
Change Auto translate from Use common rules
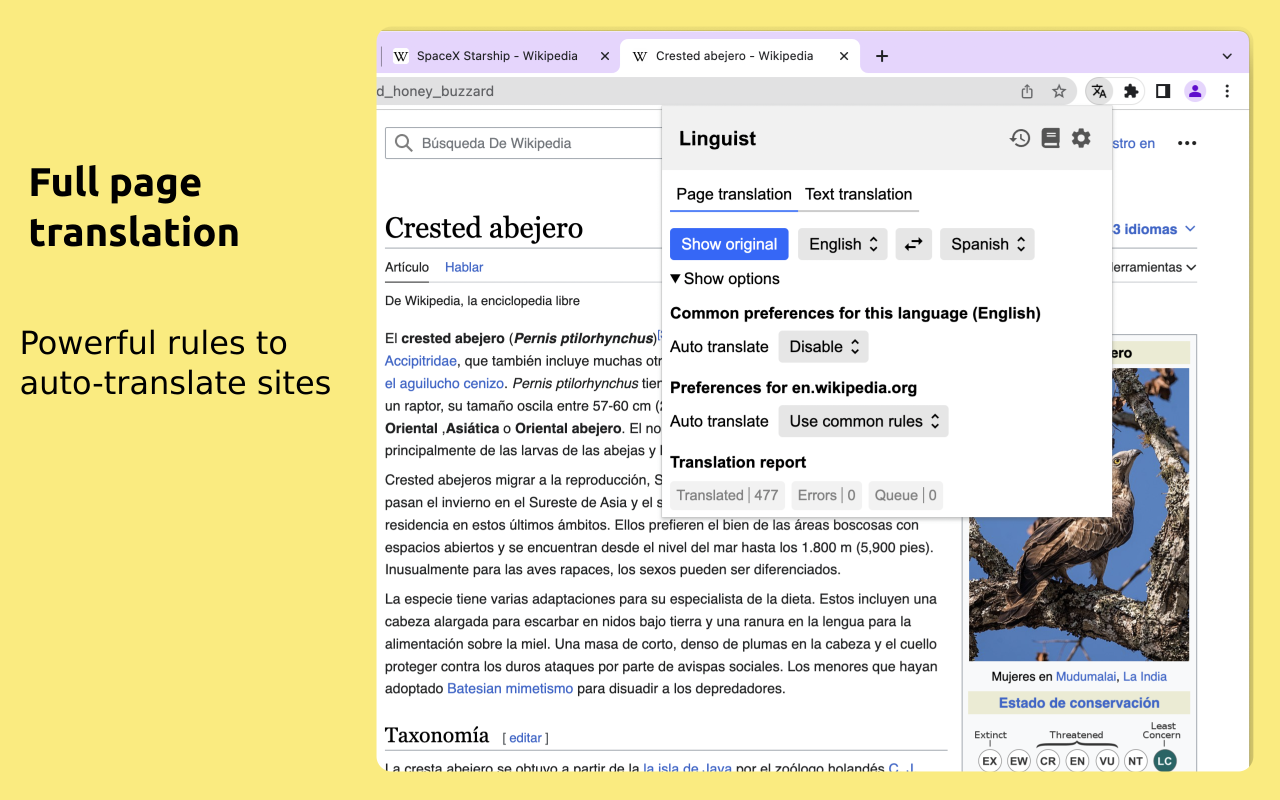click(x=863, y=421)
